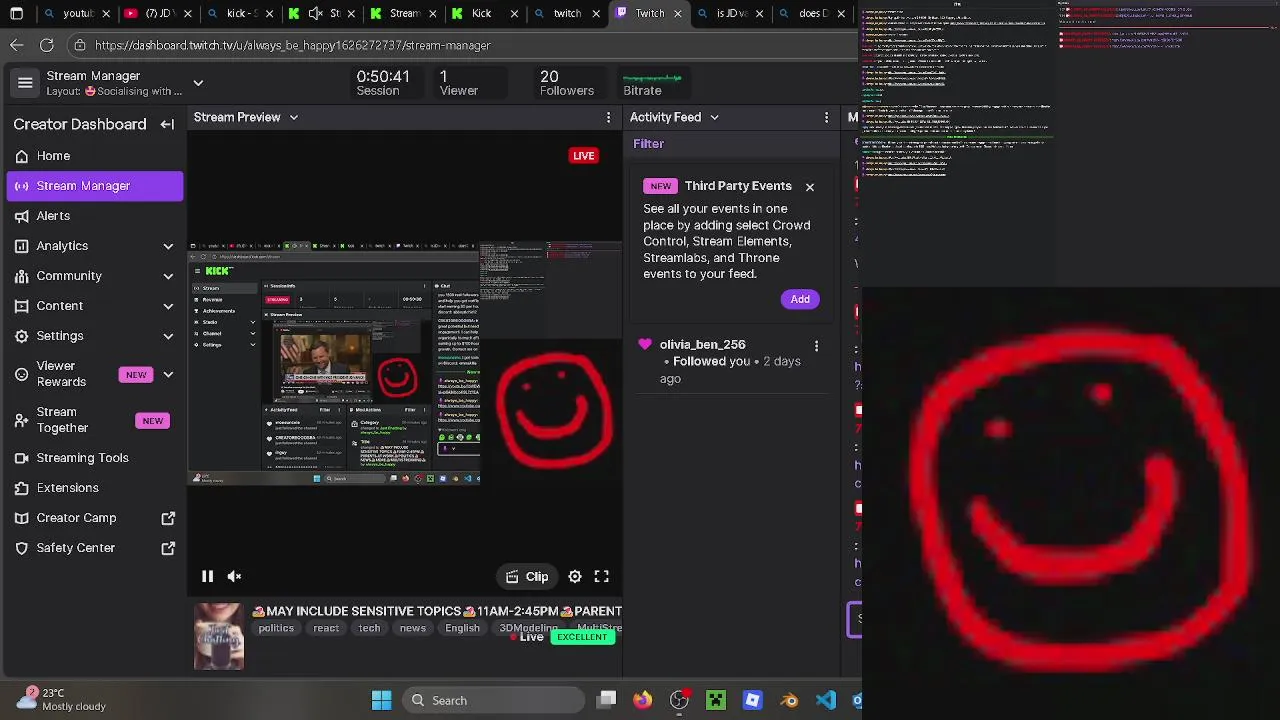Expand the Settings sidebar section
The image size is (1280, 720).
click(168, 336)
